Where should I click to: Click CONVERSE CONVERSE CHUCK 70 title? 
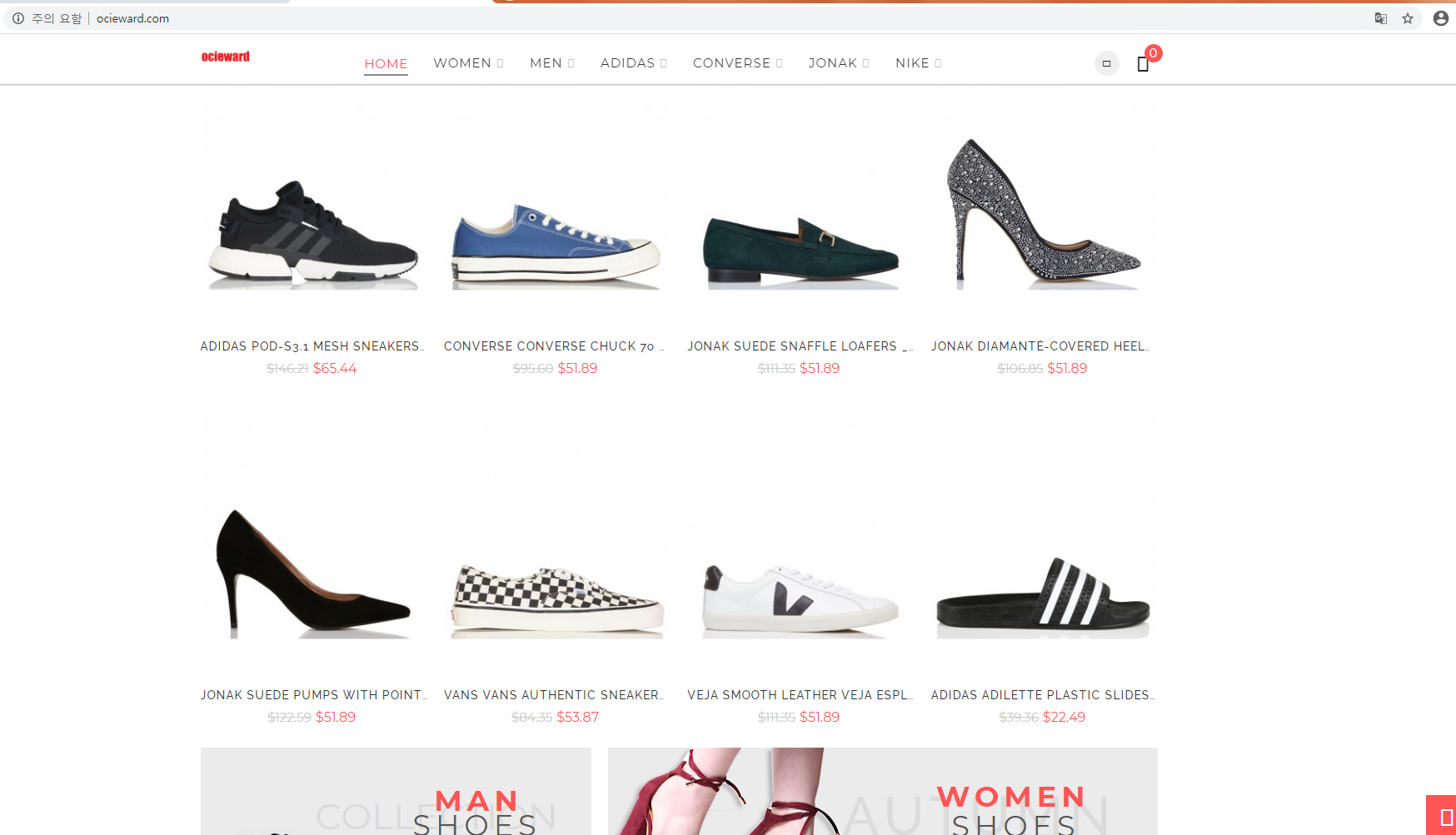point(554,346)
